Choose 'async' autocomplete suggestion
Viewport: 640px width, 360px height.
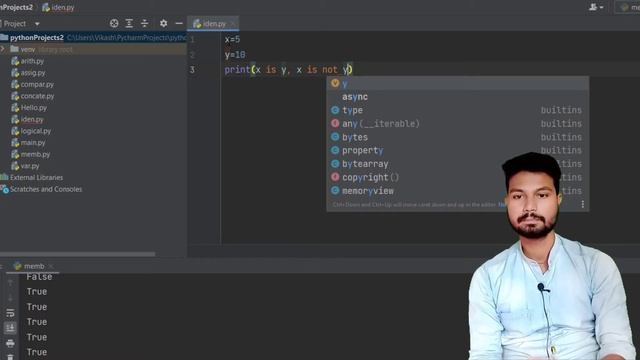pos(458,97)
